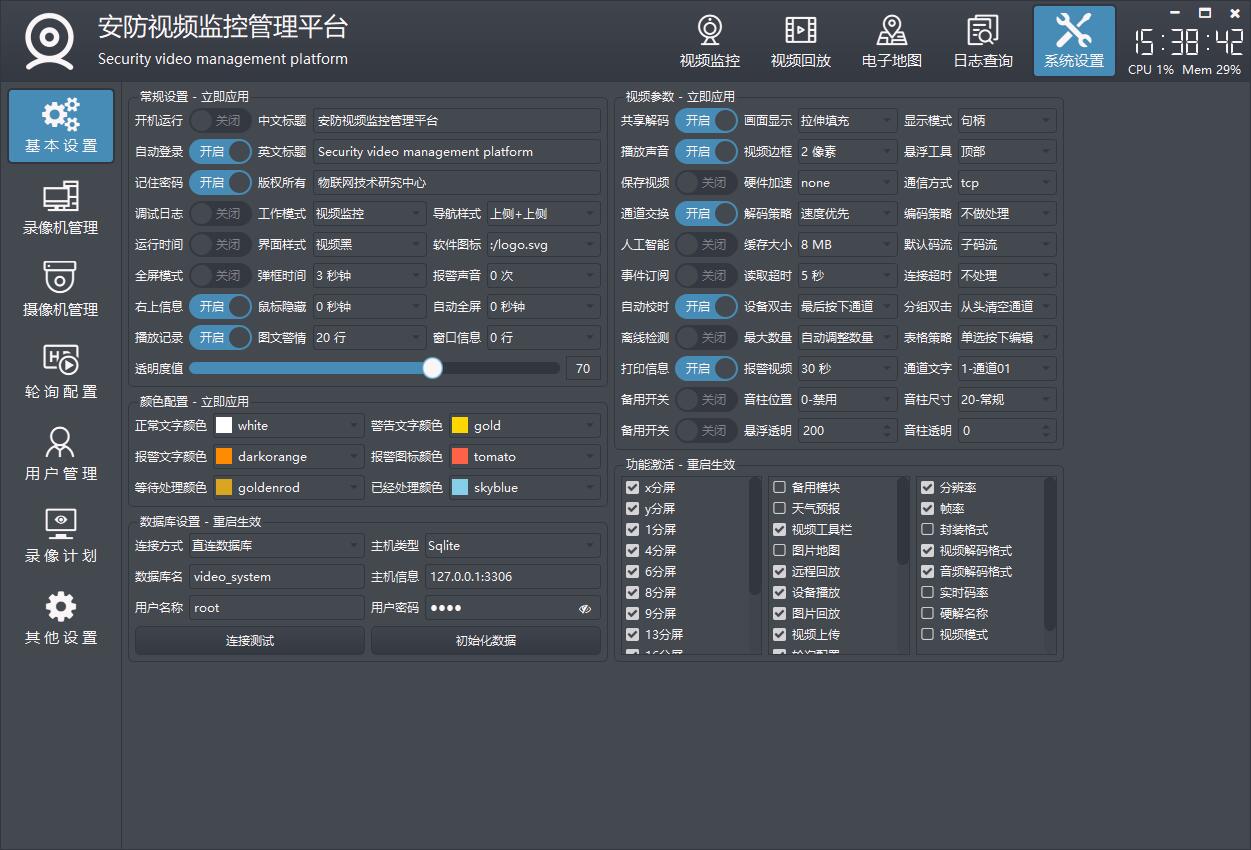Screen dimensions: 1251x850
Task: Open 日志查询 log query module
Action: [x=982, y=42]
